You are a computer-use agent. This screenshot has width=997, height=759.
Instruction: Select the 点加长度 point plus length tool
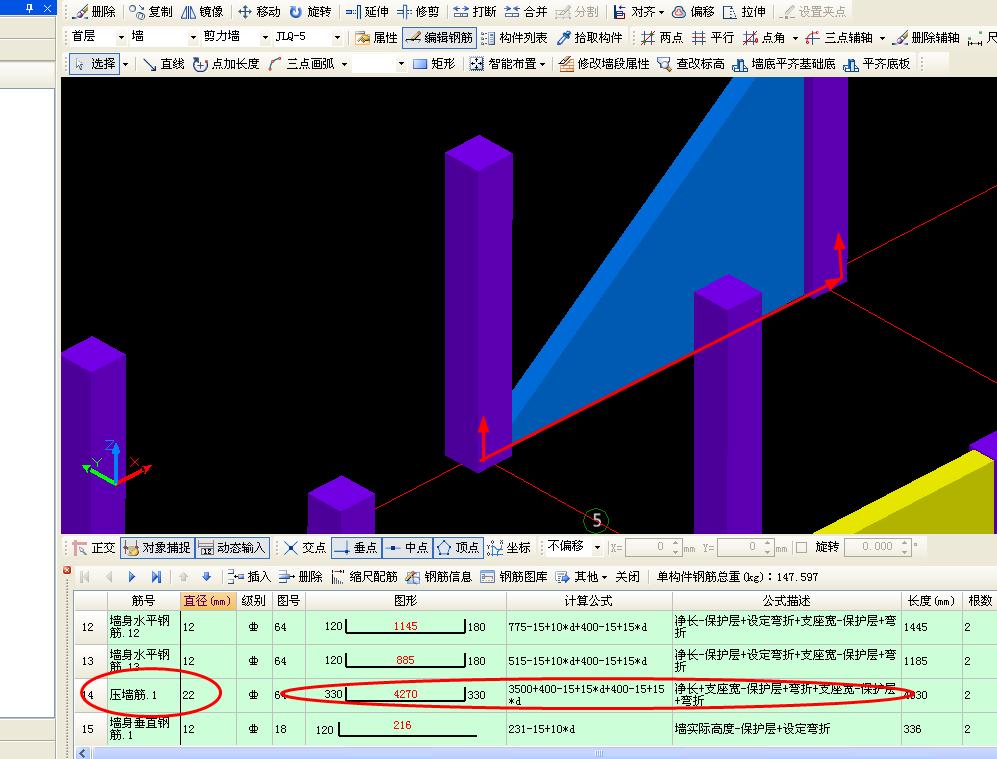pos(226,64)
